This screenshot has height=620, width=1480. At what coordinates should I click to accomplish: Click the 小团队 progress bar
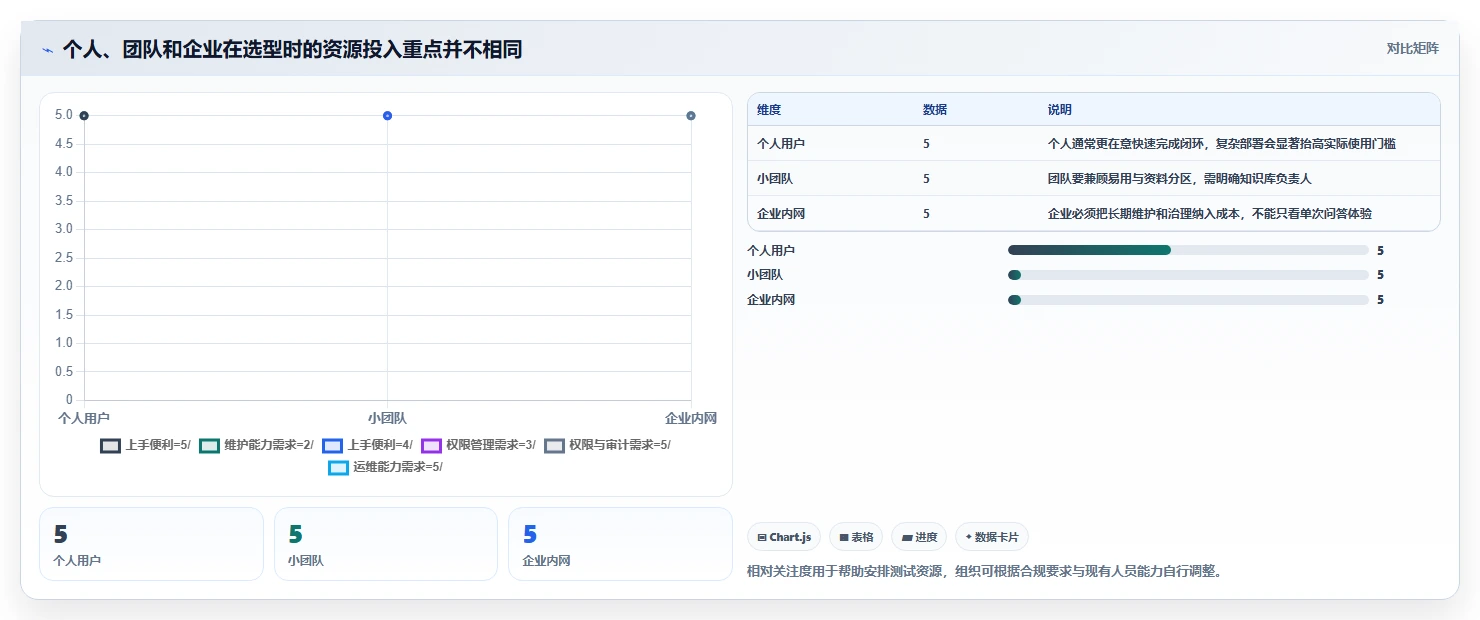1188,275
